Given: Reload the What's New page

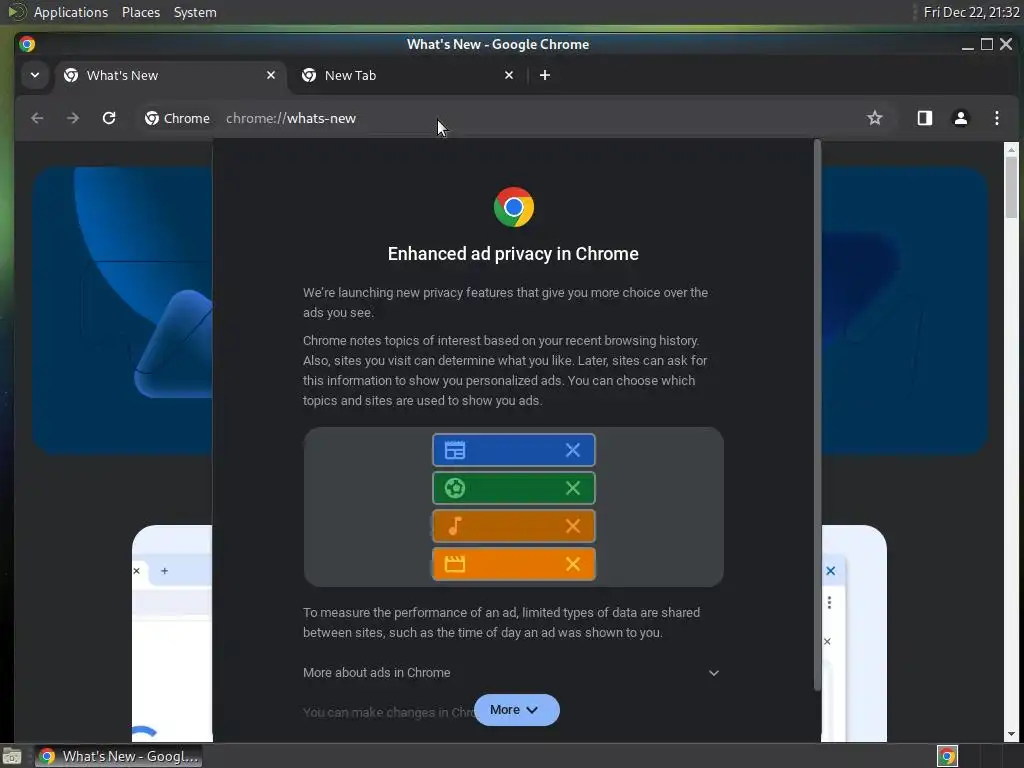Looking at the screenshot, I should [109, 118].
